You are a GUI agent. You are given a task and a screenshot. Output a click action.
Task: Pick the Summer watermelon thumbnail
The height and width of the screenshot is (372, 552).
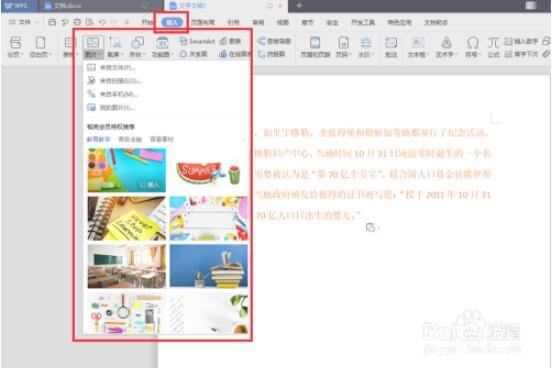[208, 170]
